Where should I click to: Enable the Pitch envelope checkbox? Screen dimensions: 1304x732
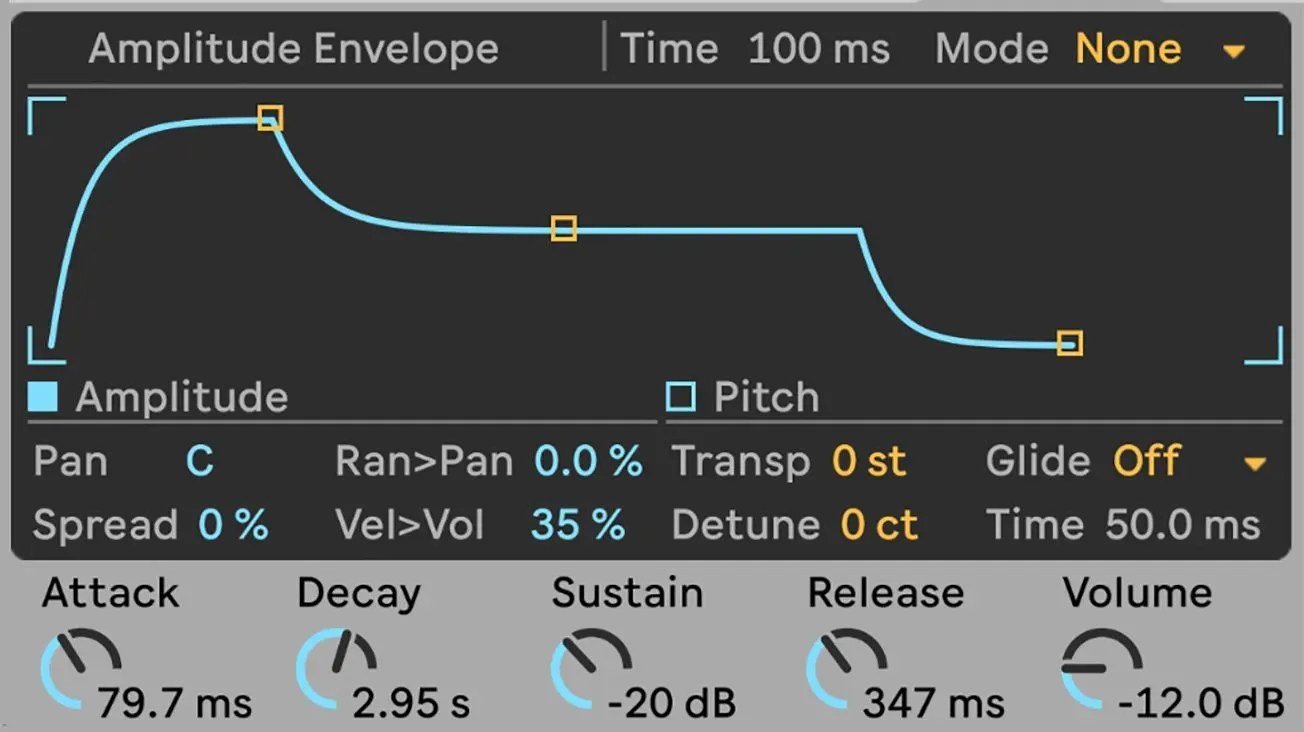(679, 396)
